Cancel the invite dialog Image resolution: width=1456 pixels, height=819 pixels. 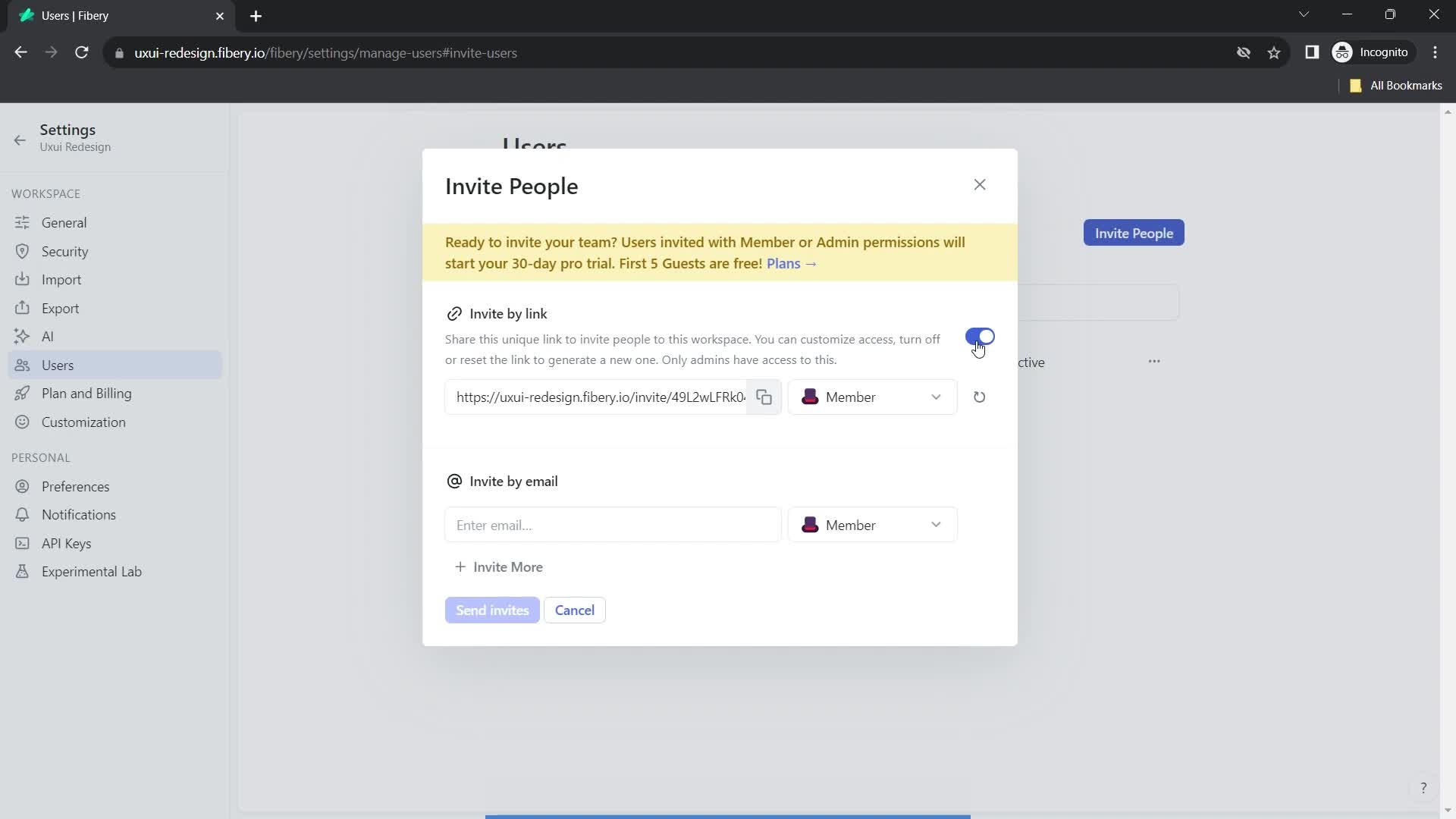pyautogui.click(x=575, y=610)
